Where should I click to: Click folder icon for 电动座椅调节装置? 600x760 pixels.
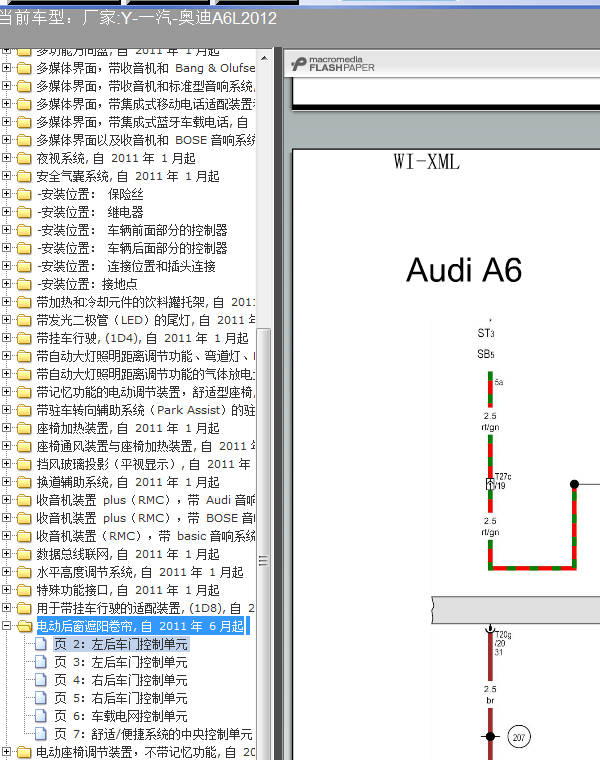pos(24,752)
